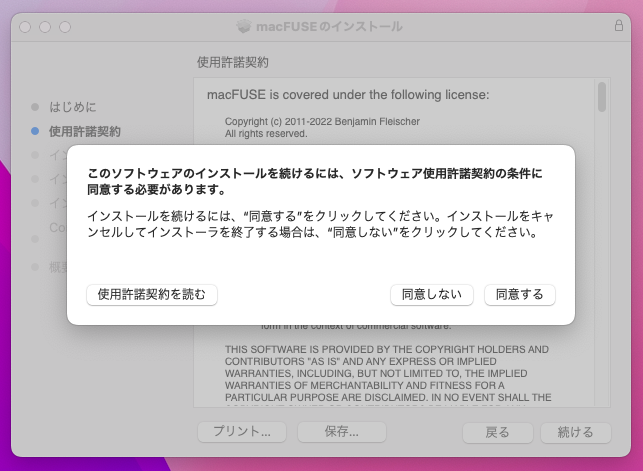Click the lock icon in the title bar

[618, 25]
